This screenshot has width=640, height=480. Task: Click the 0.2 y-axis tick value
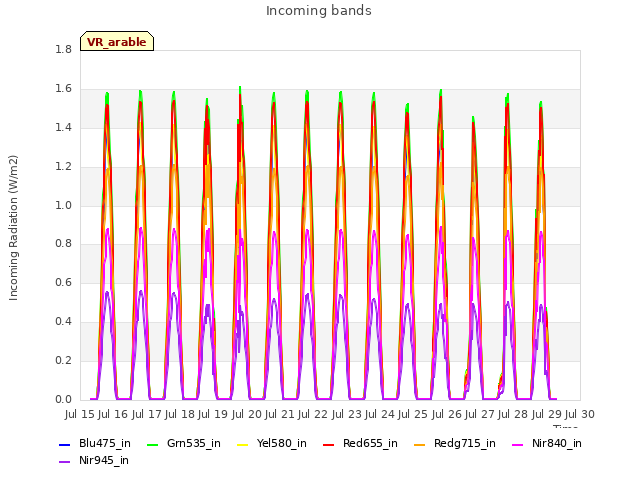coord(63,360)
